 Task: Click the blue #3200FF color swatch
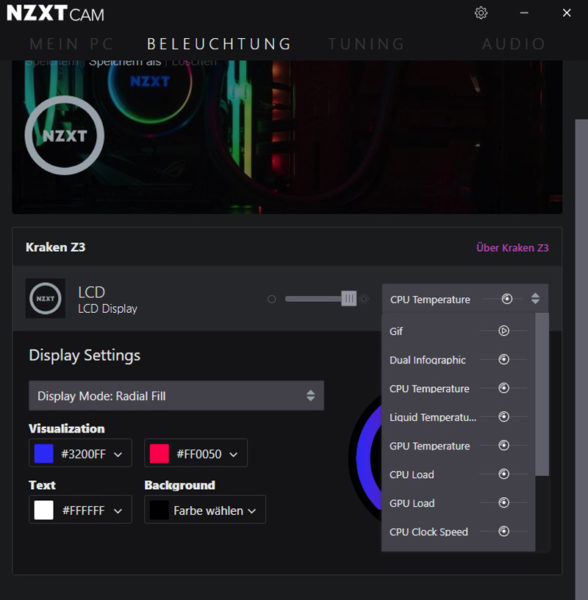[44, 454]
